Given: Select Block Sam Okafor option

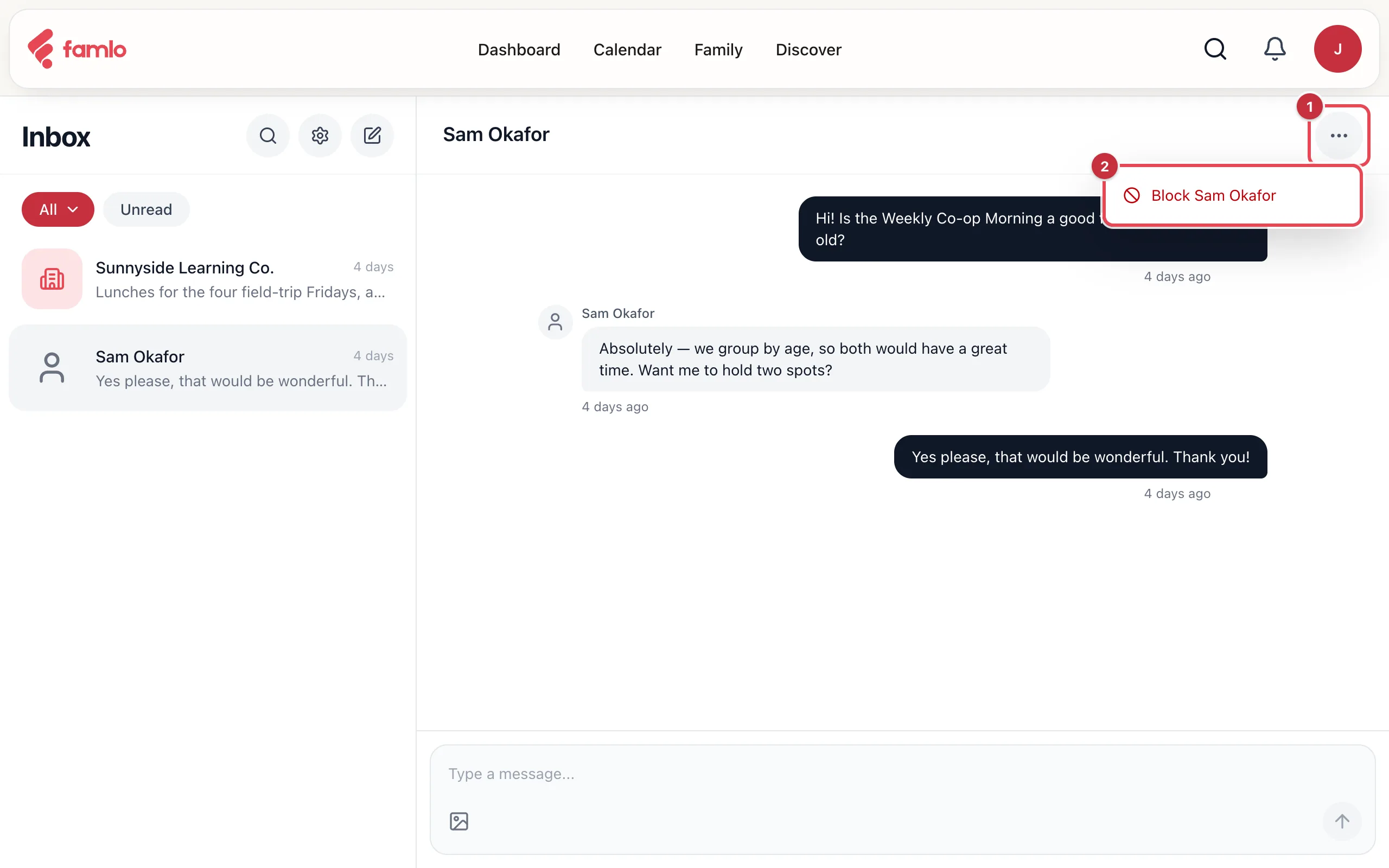Looking at the screenshot, I should coord(1232,196).
